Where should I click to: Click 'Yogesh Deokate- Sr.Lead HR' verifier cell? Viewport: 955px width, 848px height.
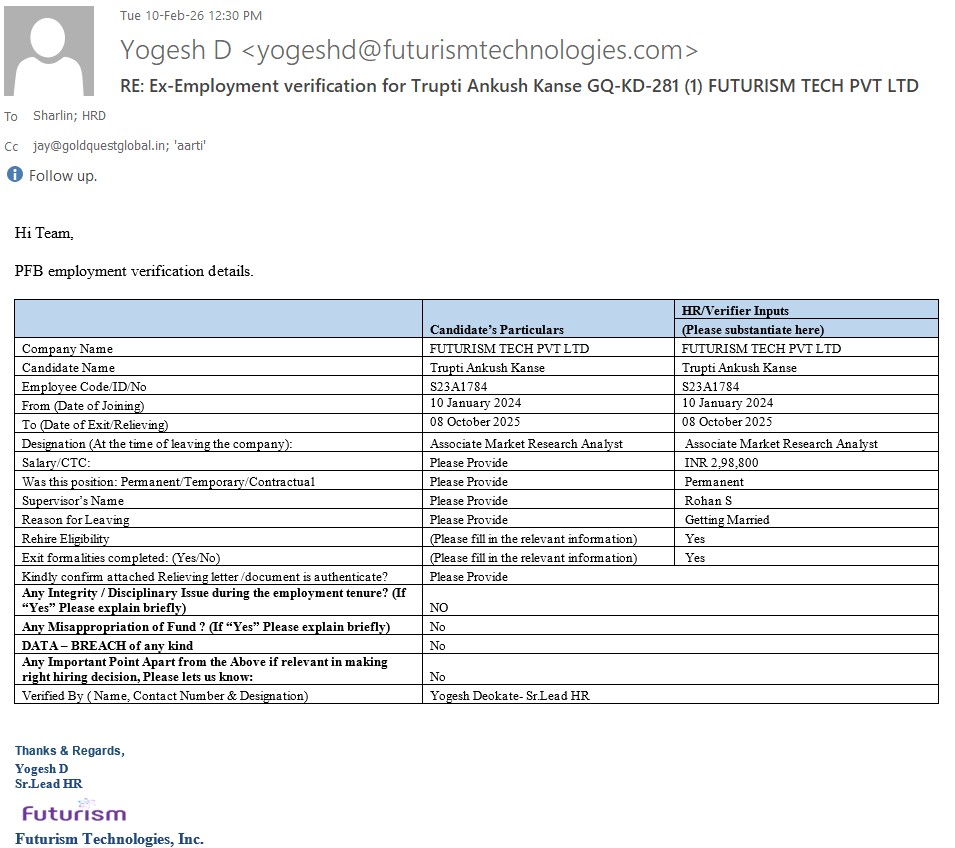pyautogui.click(x=509, y=695)
